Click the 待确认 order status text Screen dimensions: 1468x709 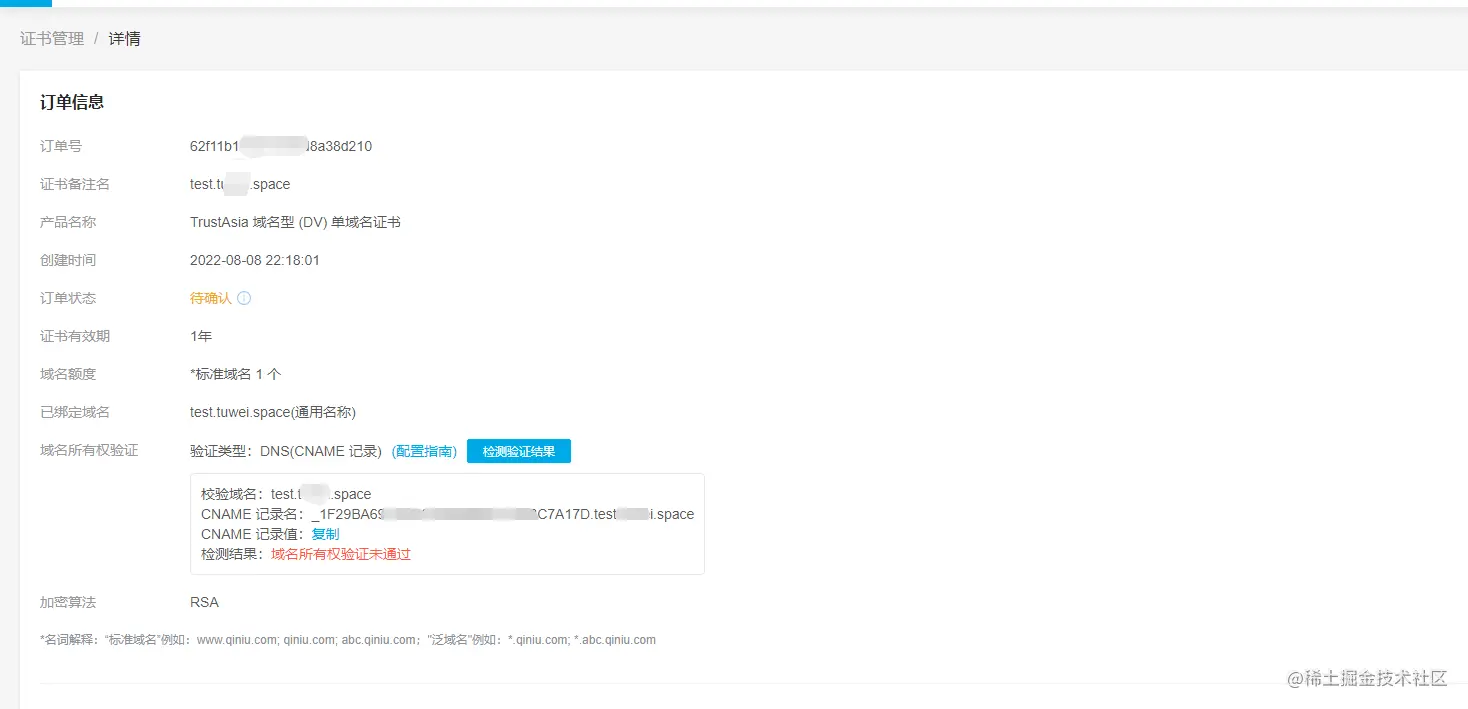click(210, 298)
